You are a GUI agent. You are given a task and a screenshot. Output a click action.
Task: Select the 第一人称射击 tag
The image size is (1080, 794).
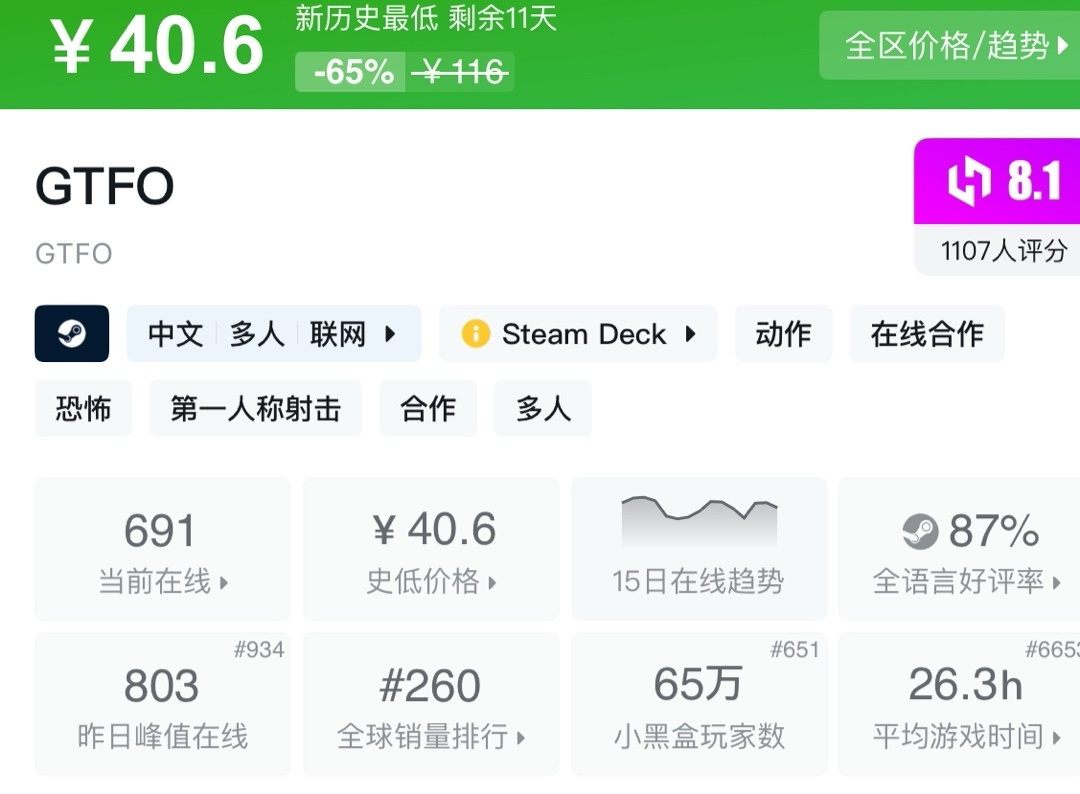click(x=256, y=408)
